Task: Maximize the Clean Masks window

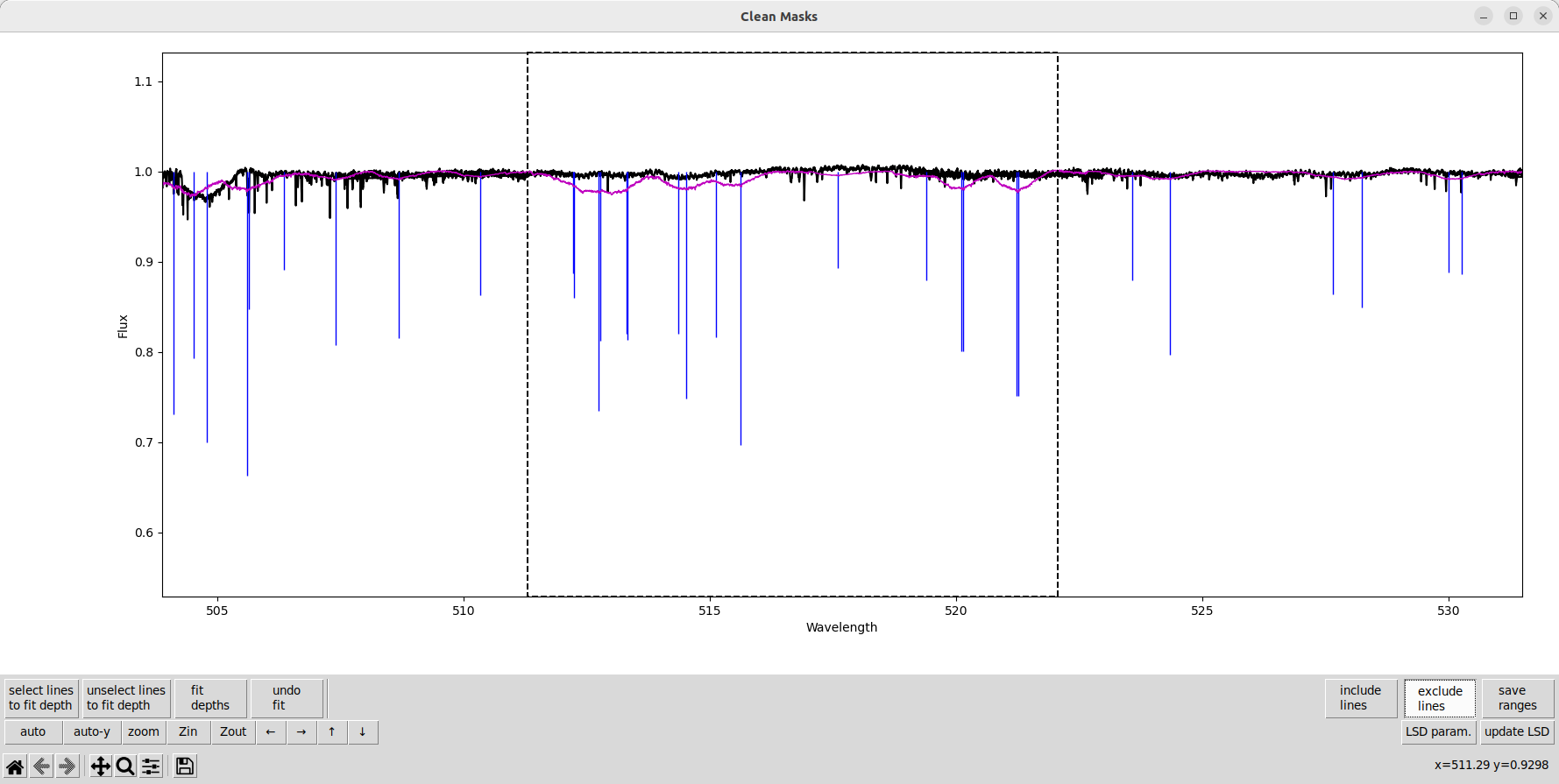Action: [x=1513, y=16]
